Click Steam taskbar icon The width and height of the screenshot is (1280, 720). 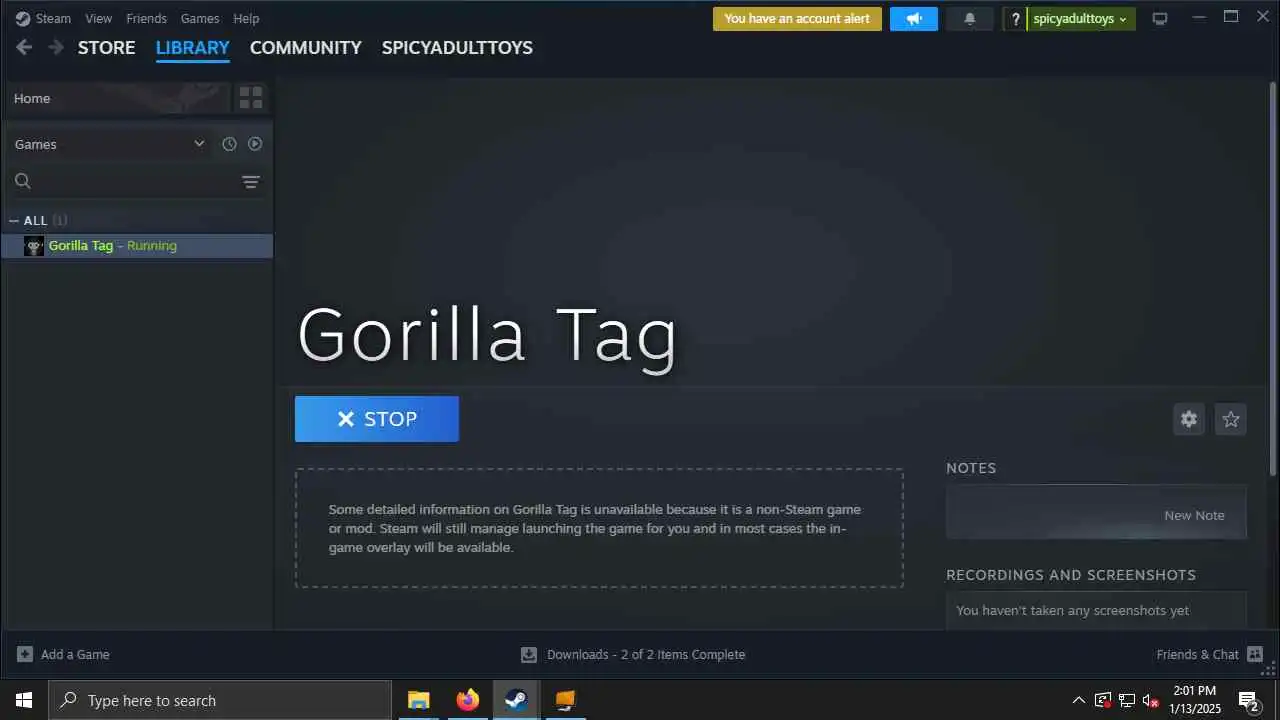coord(516,700)
